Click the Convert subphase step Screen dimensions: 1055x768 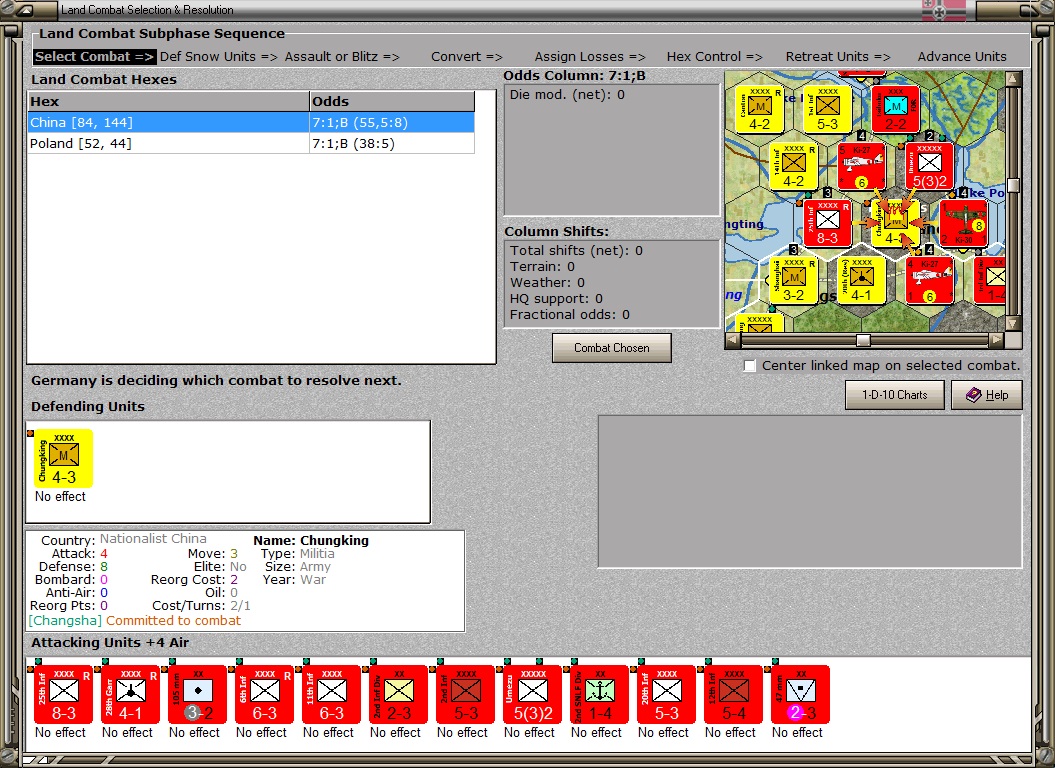[x=467, y=57]
